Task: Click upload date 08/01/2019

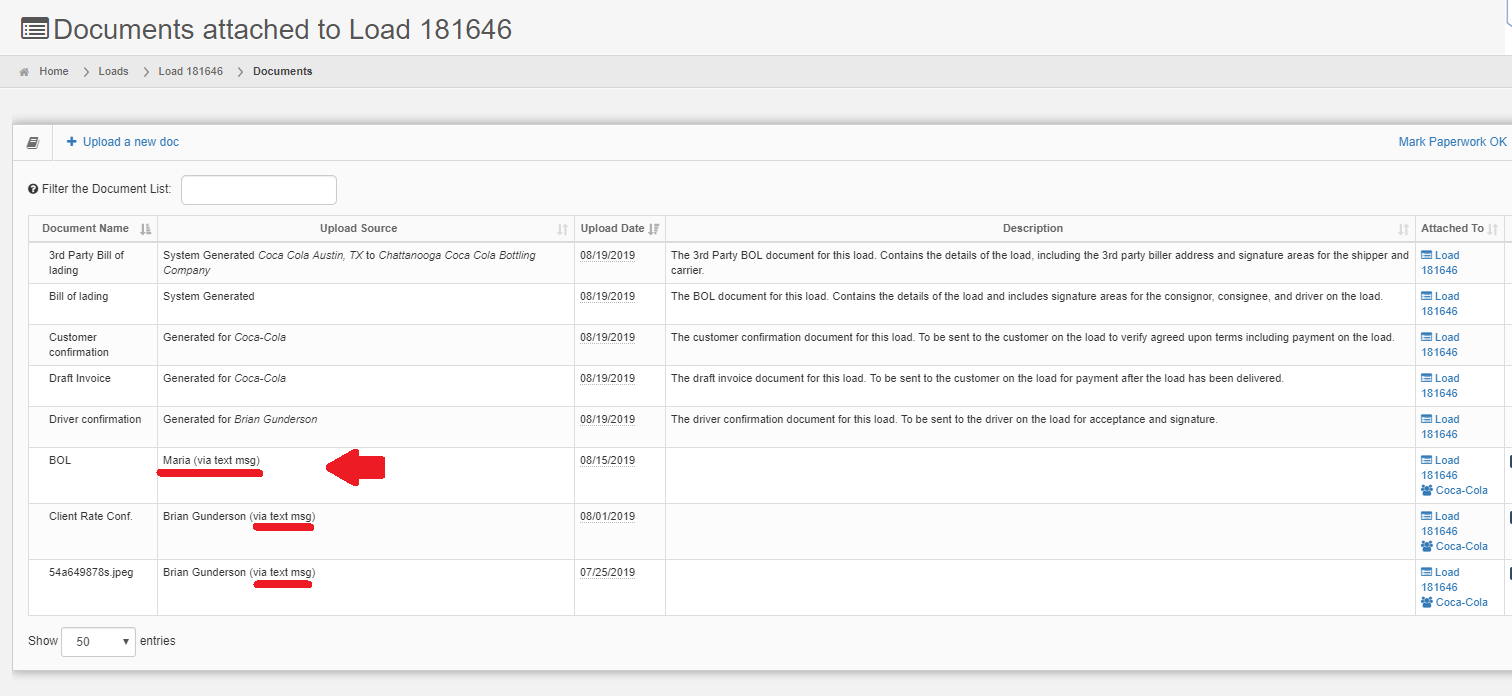Action: tap(608, 517)
